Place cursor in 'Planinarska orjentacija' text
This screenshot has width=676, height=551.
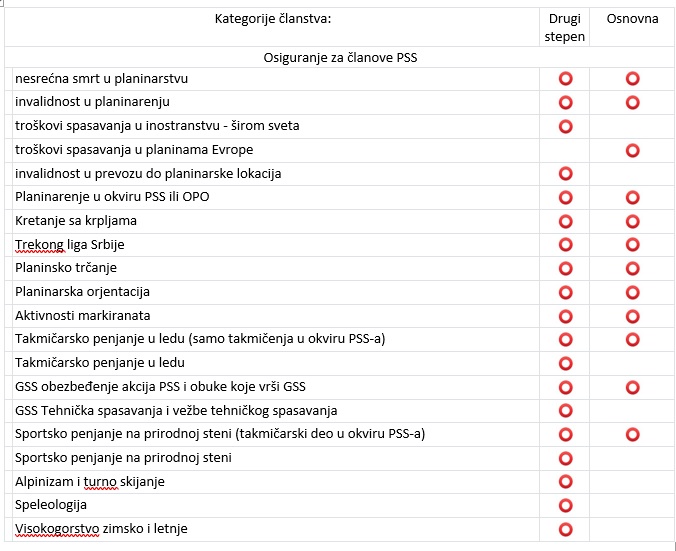pyautogui.click(x=82, y=292)
